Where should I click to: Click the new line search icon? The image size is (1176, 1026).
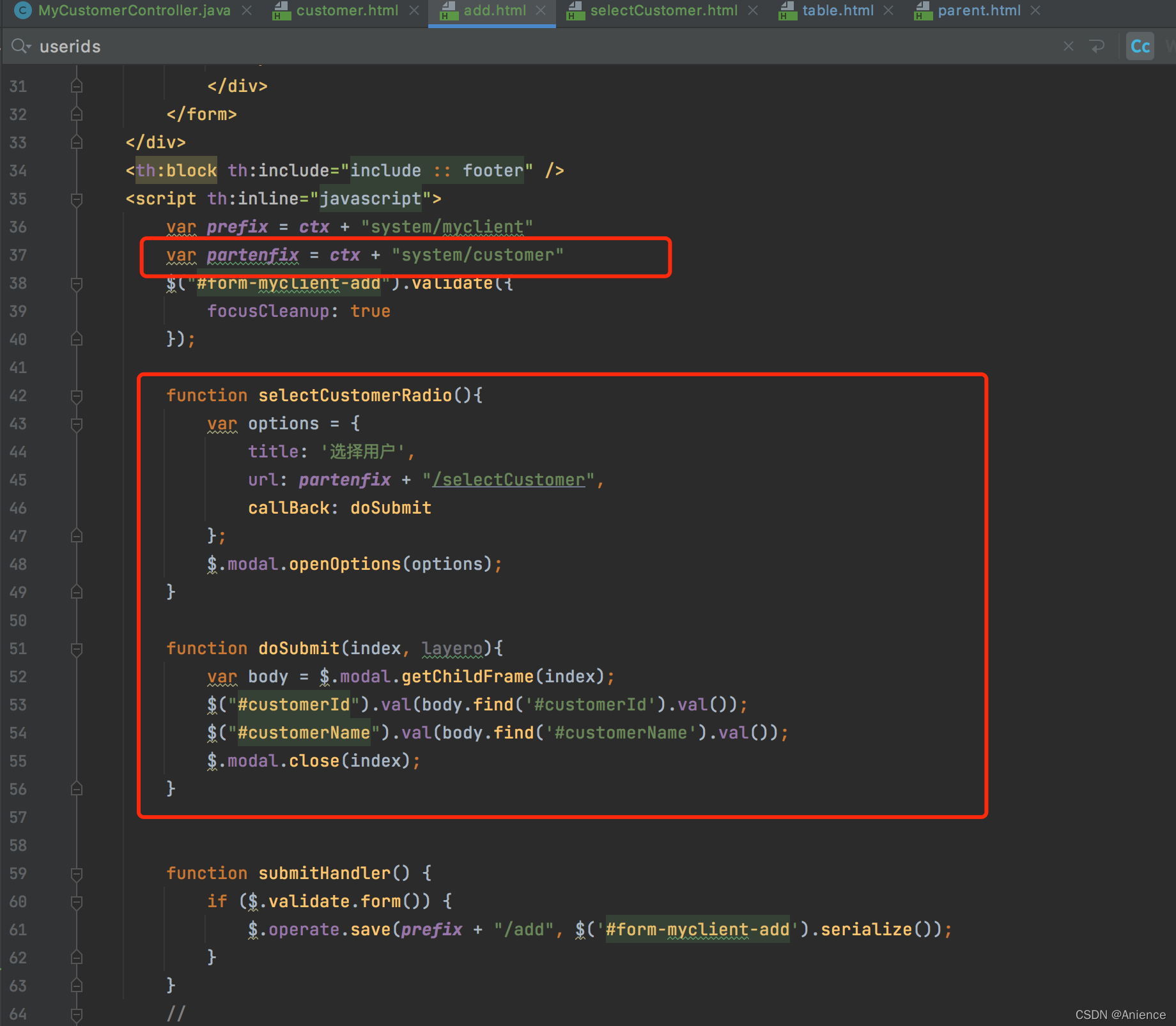[1097, 46]
